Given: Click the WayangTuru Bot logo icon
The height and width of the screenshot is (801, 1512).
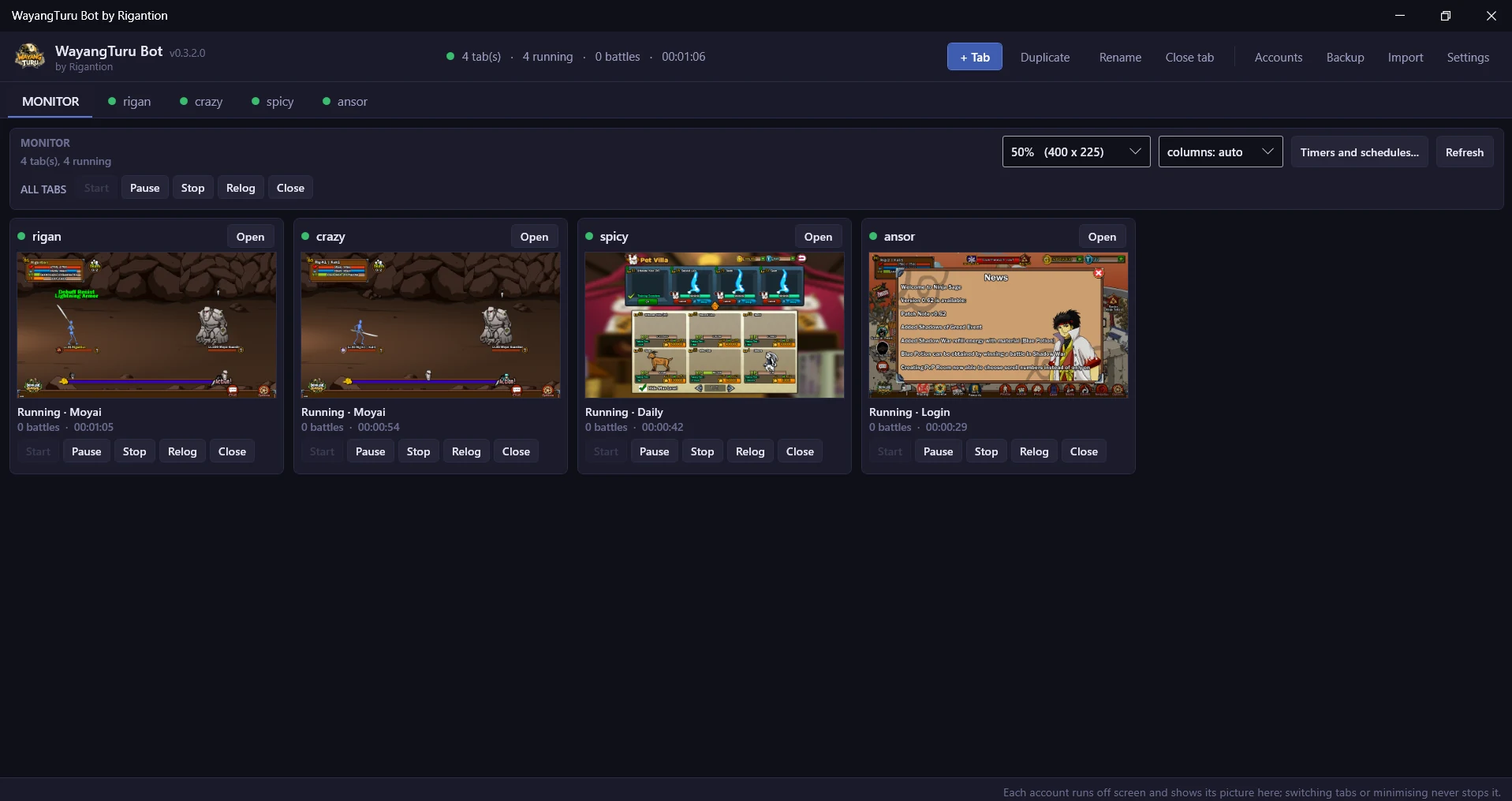Looking at the screenshot, I should point(30,57).
